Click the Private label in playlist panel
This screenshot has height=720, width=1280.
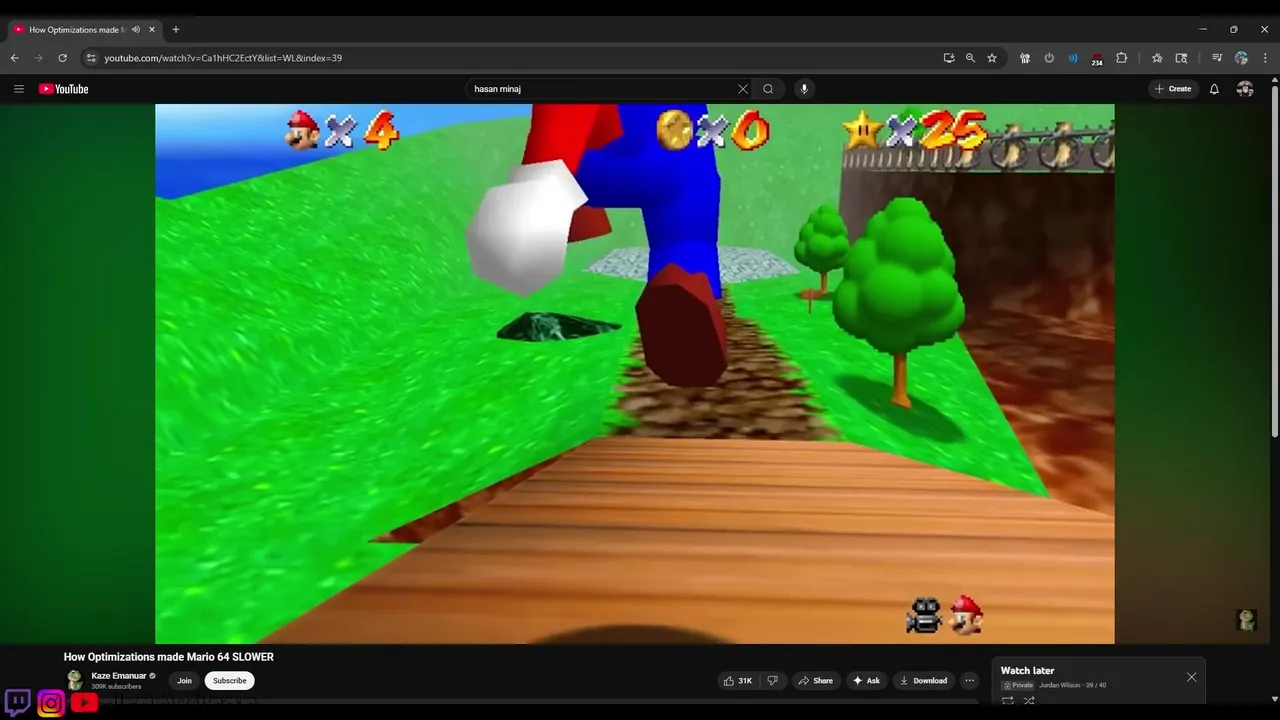pyautogui.click(x=1018, y=685)
